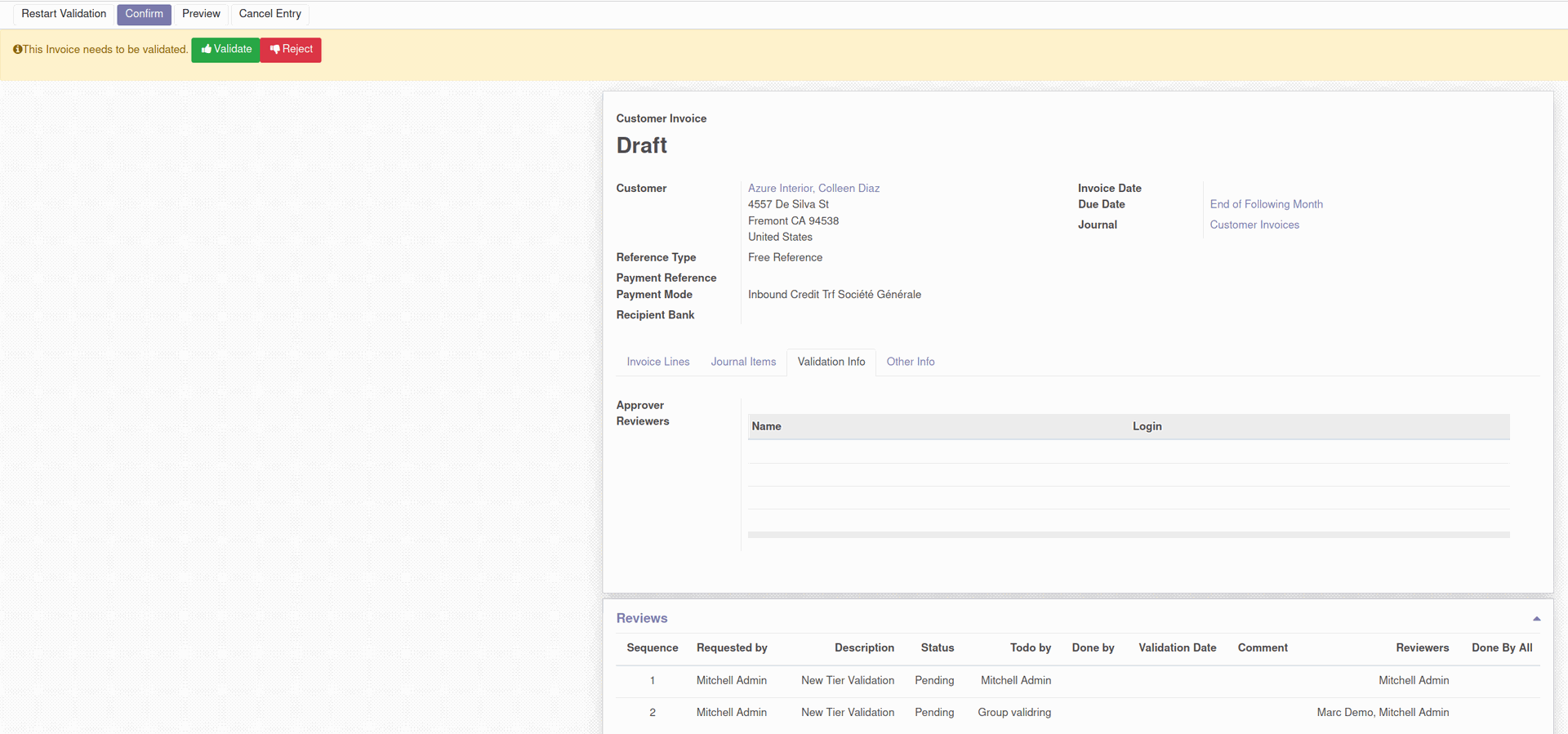
Task: Click the Restart Validation button
Action: click(64, 14)
